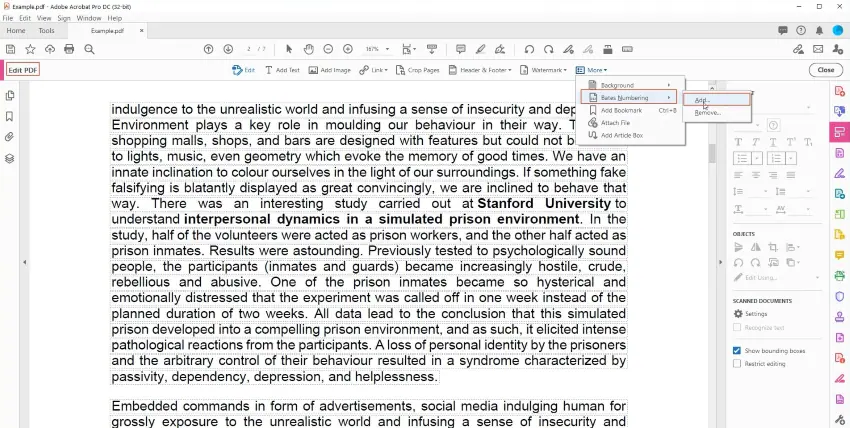
Task: Collapse the right Format pane arrow
Action: pos(720,262)
